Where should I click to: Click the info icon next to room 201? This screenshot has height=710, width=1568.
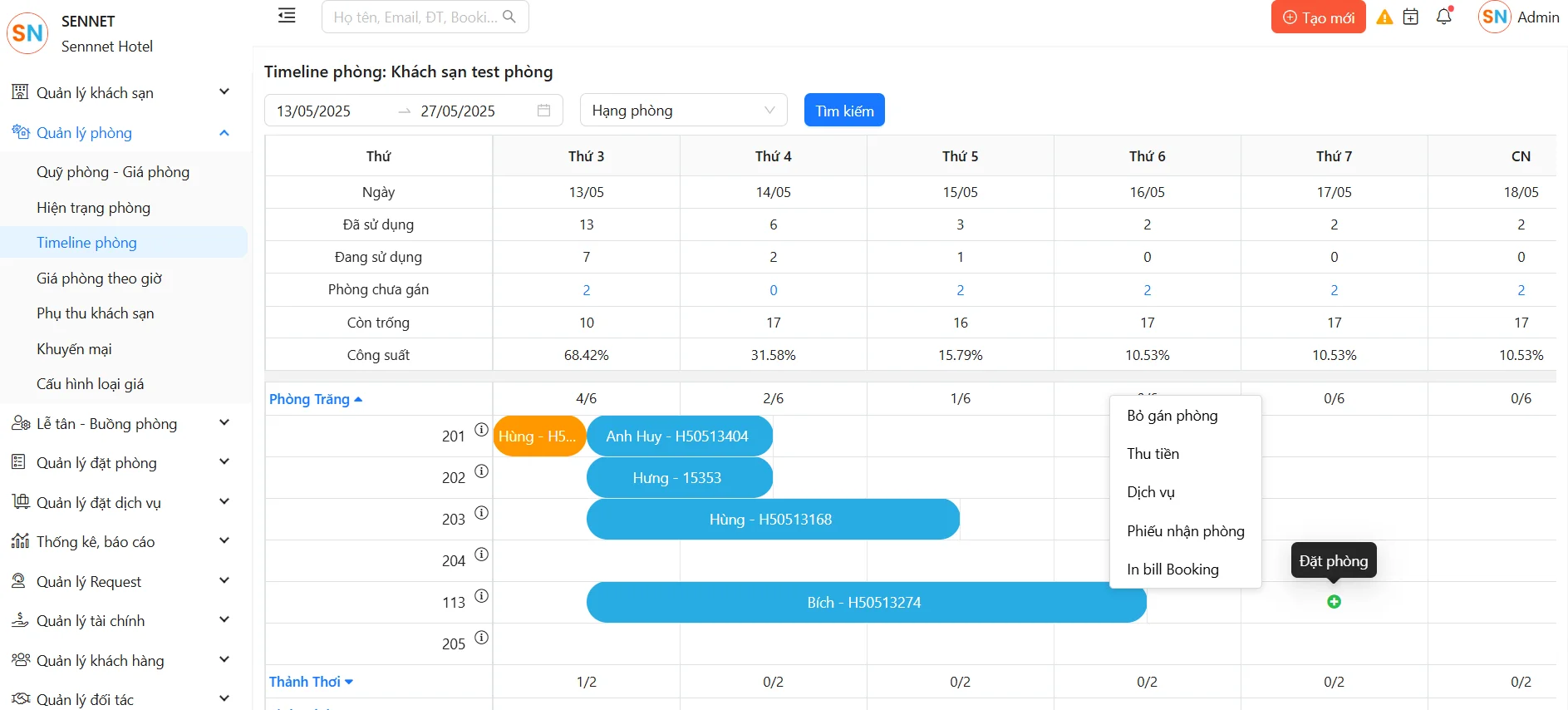tap(481, 430)
